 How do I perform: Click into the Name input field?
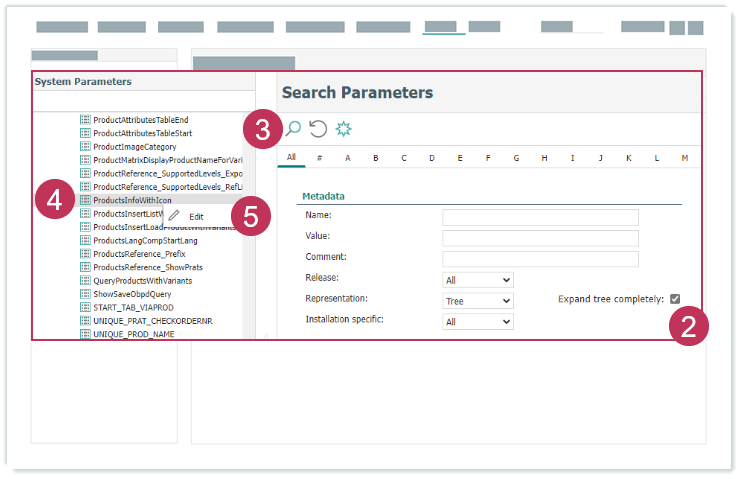click(540, 217)
